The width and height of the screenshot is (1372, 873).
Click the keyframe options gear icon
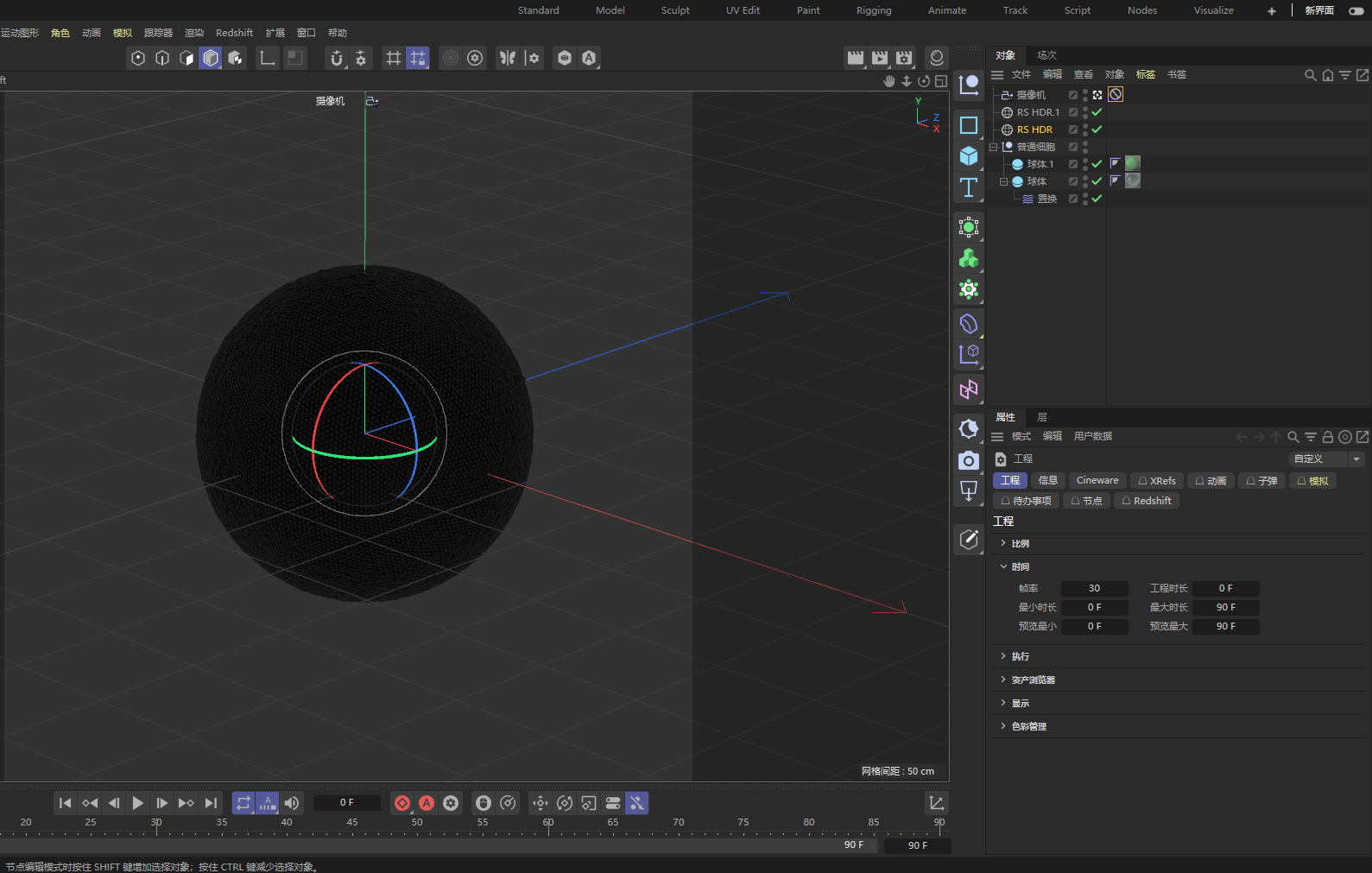click(x=451, y=803)
